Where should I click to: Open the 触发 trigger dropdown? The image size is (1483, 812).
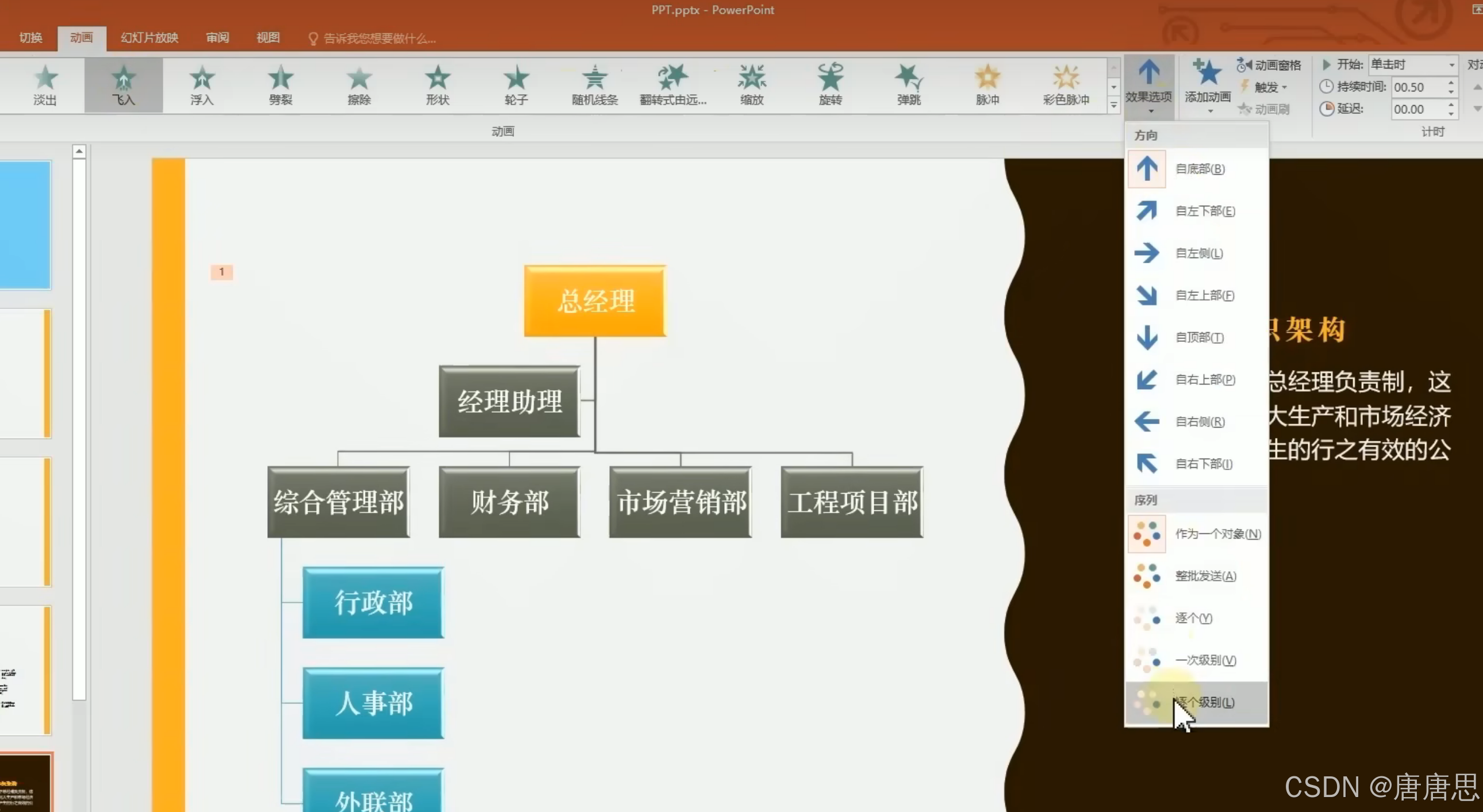[1269, 87]
